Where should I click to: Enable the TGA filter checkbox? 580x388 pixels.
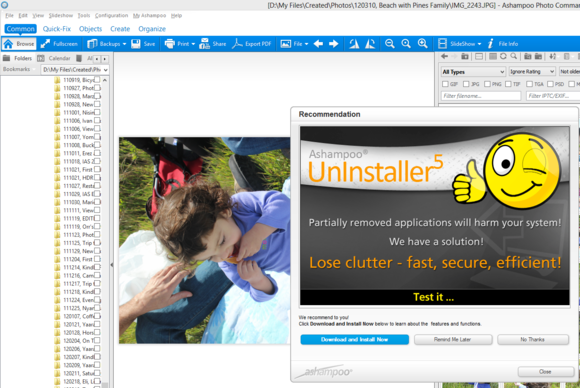click(x=529, y=84)
